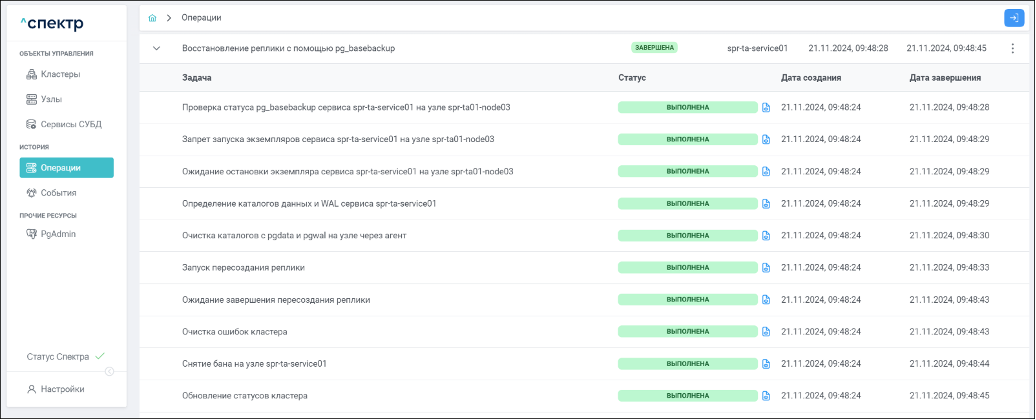Open Узлы section in sidebar
Image resolution: width=1036 pixels, height=420 pixels.
tap(50, 99)
